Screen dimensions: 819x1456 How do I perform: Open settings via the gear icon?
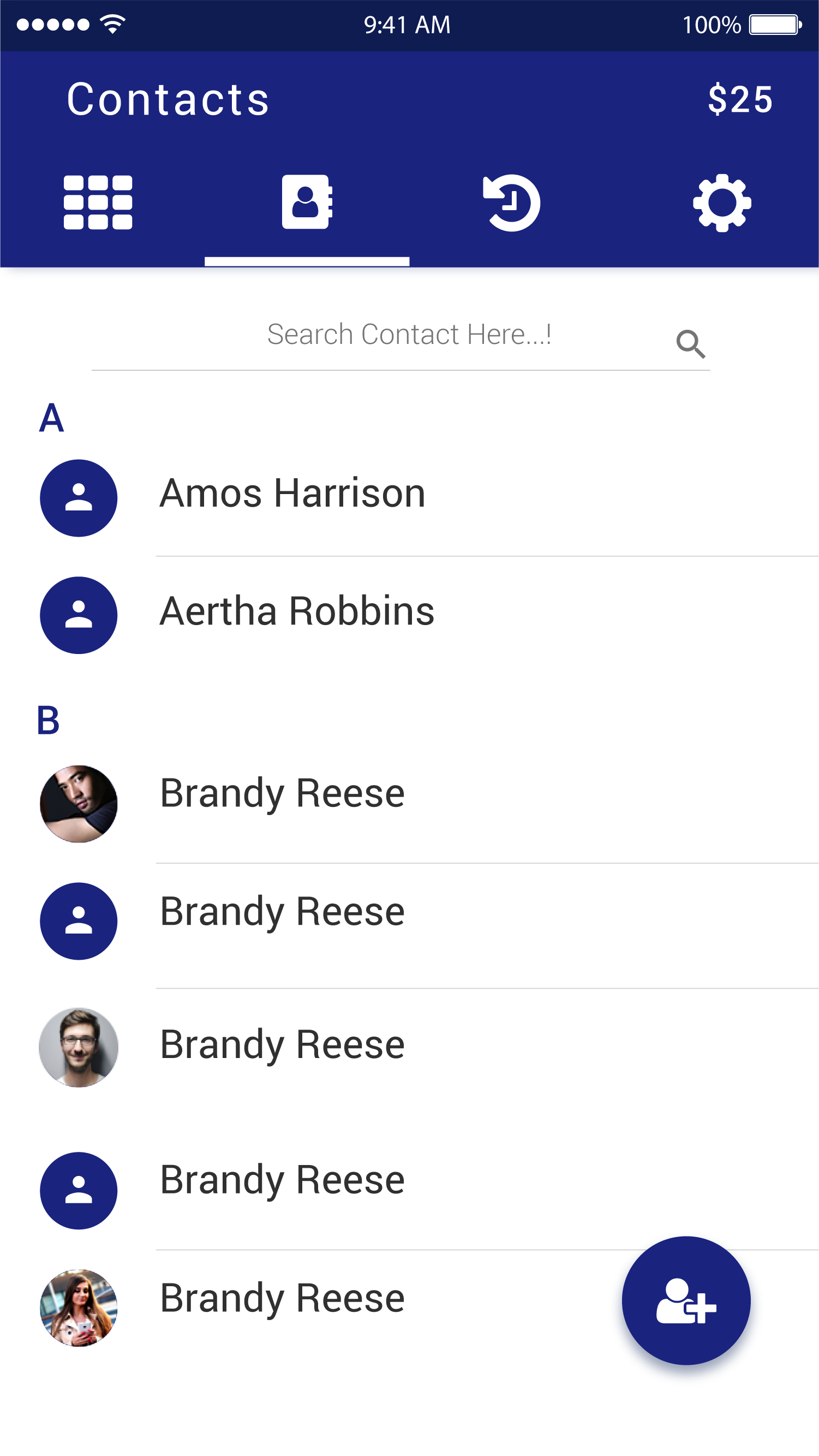click(x=722, y=203)
